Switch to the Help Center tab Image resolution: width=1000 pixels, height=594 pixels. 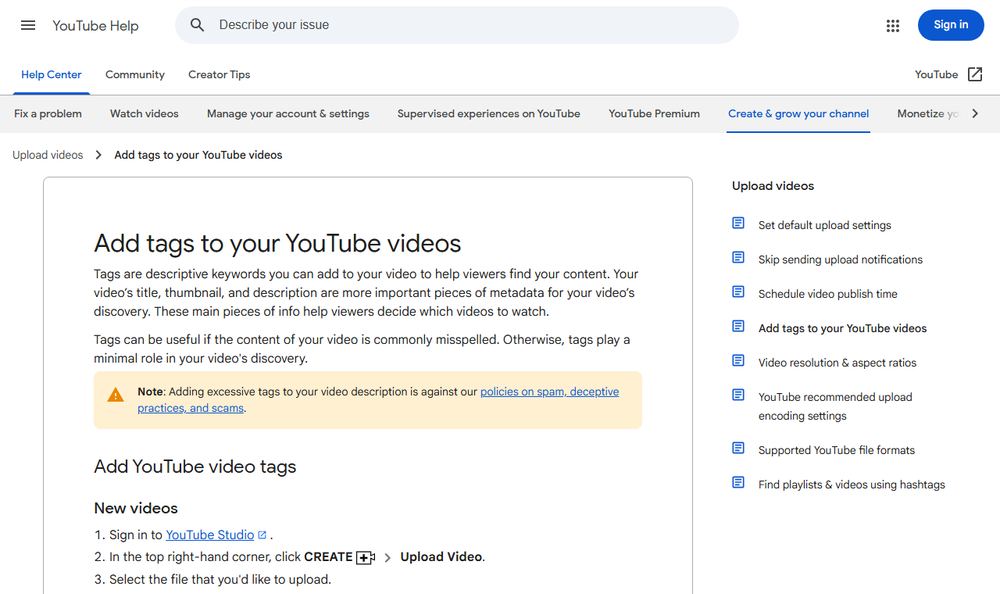click(51, 75)
